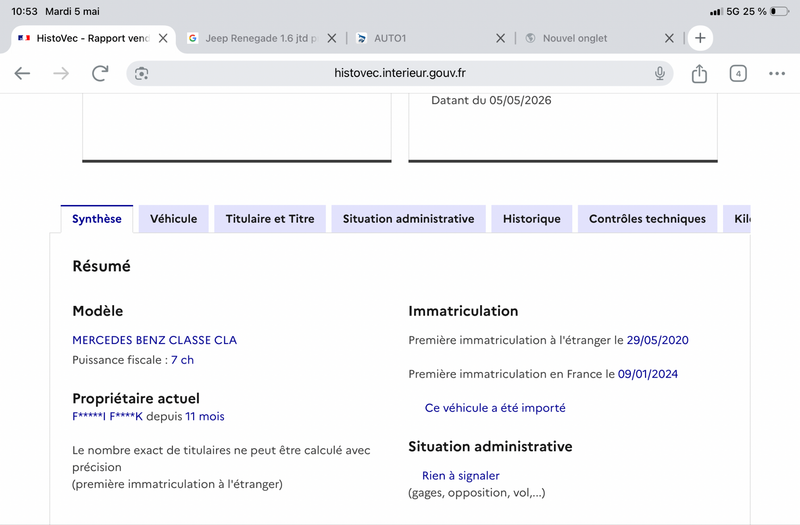The width and height of the screenshot is (800, 525).
Task: Open the partially hidden Kilométrage tab
Action: (x=737, y=219)
